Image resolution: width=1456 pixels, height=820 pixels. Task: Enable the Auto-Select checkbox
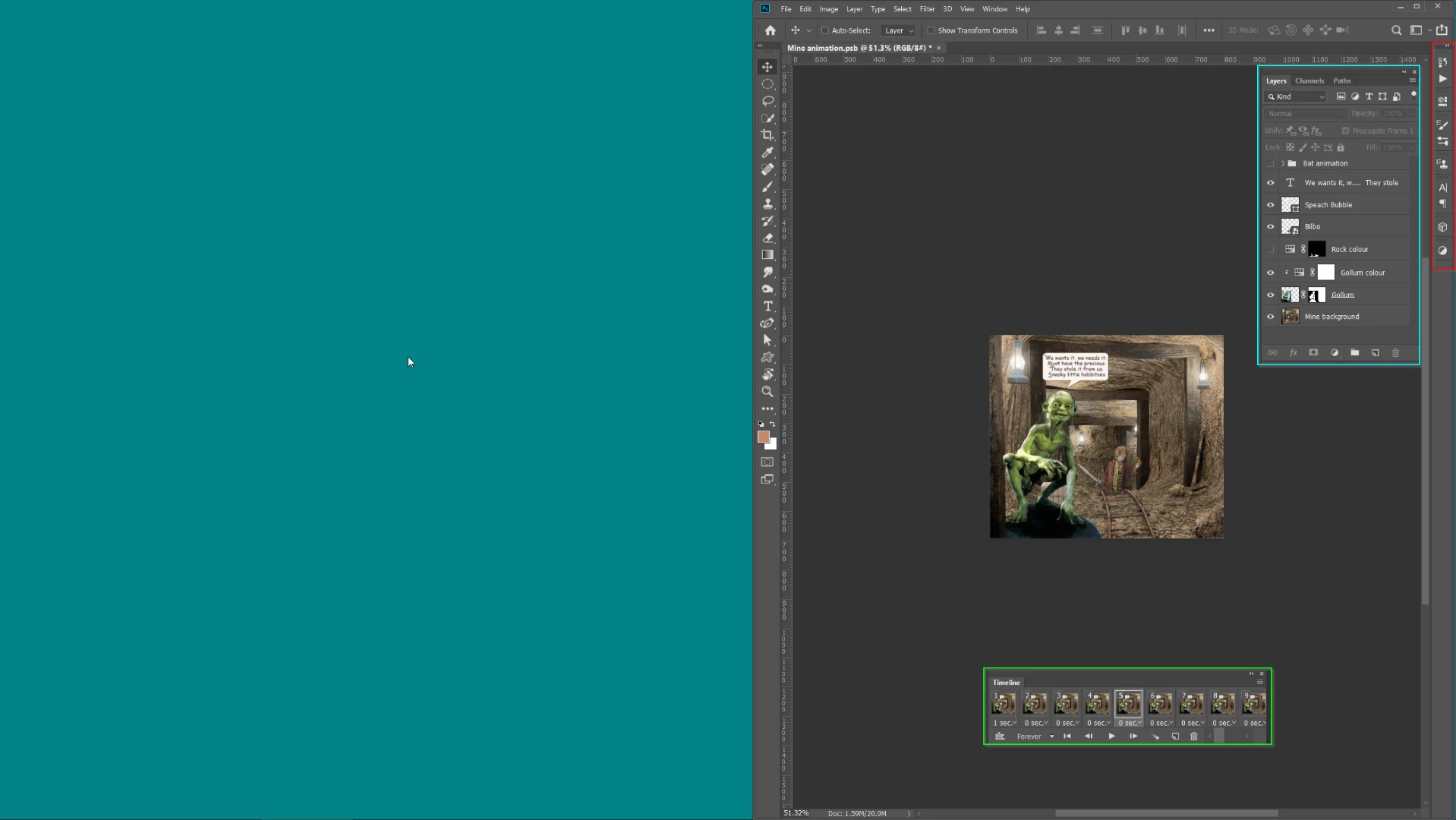click(x=825, y=31)
